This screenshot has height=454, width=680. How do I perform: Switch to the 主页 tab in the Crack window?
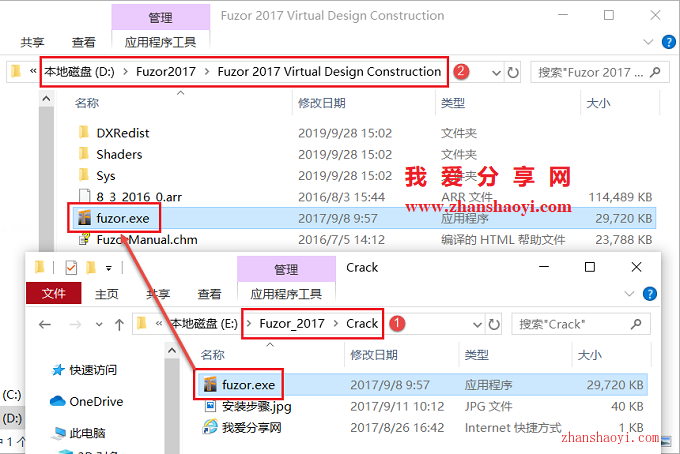(106, 294)
